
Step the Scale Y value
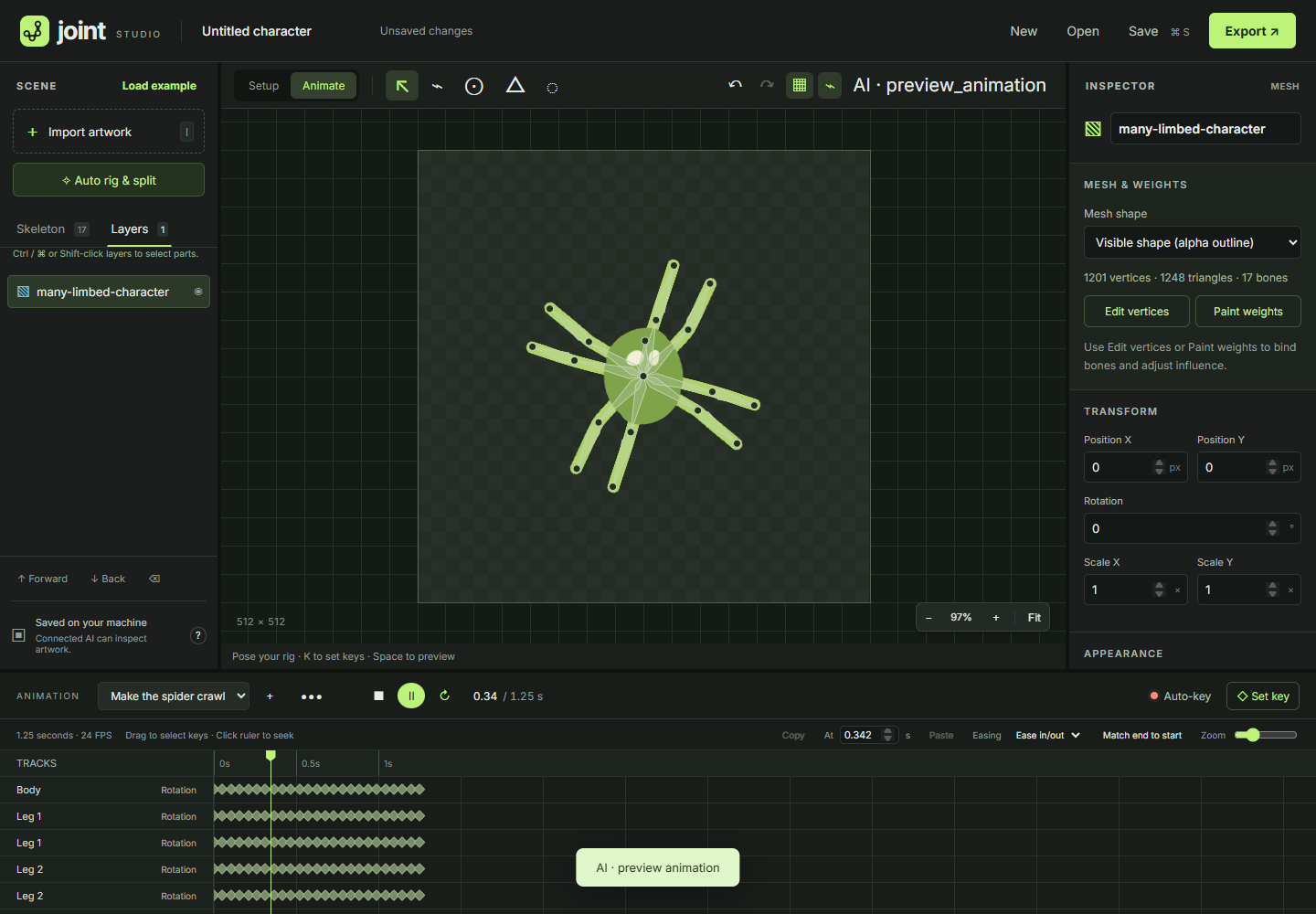(x=1272, y=590)
